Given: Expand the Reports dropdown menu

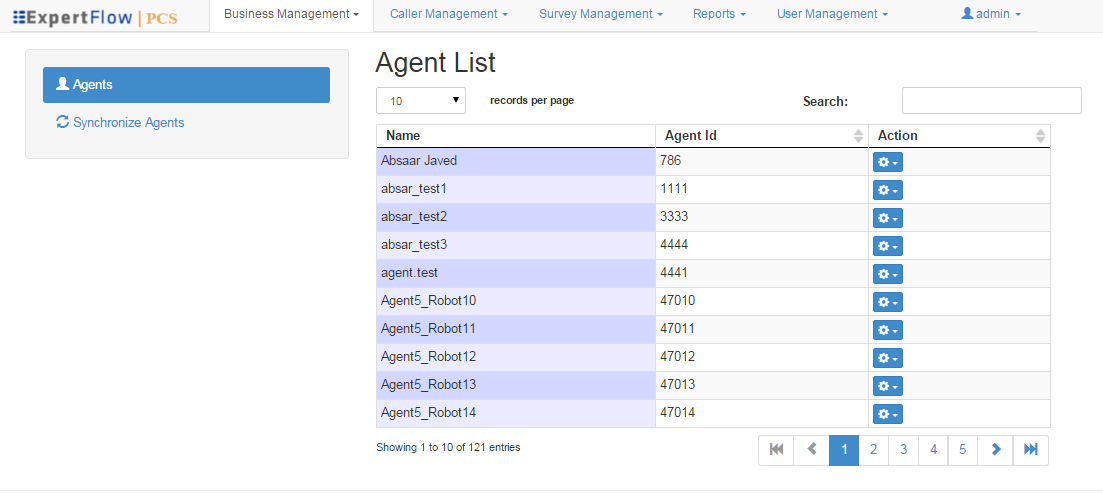Looking at the screenshot, I should (x=719, y=14).
